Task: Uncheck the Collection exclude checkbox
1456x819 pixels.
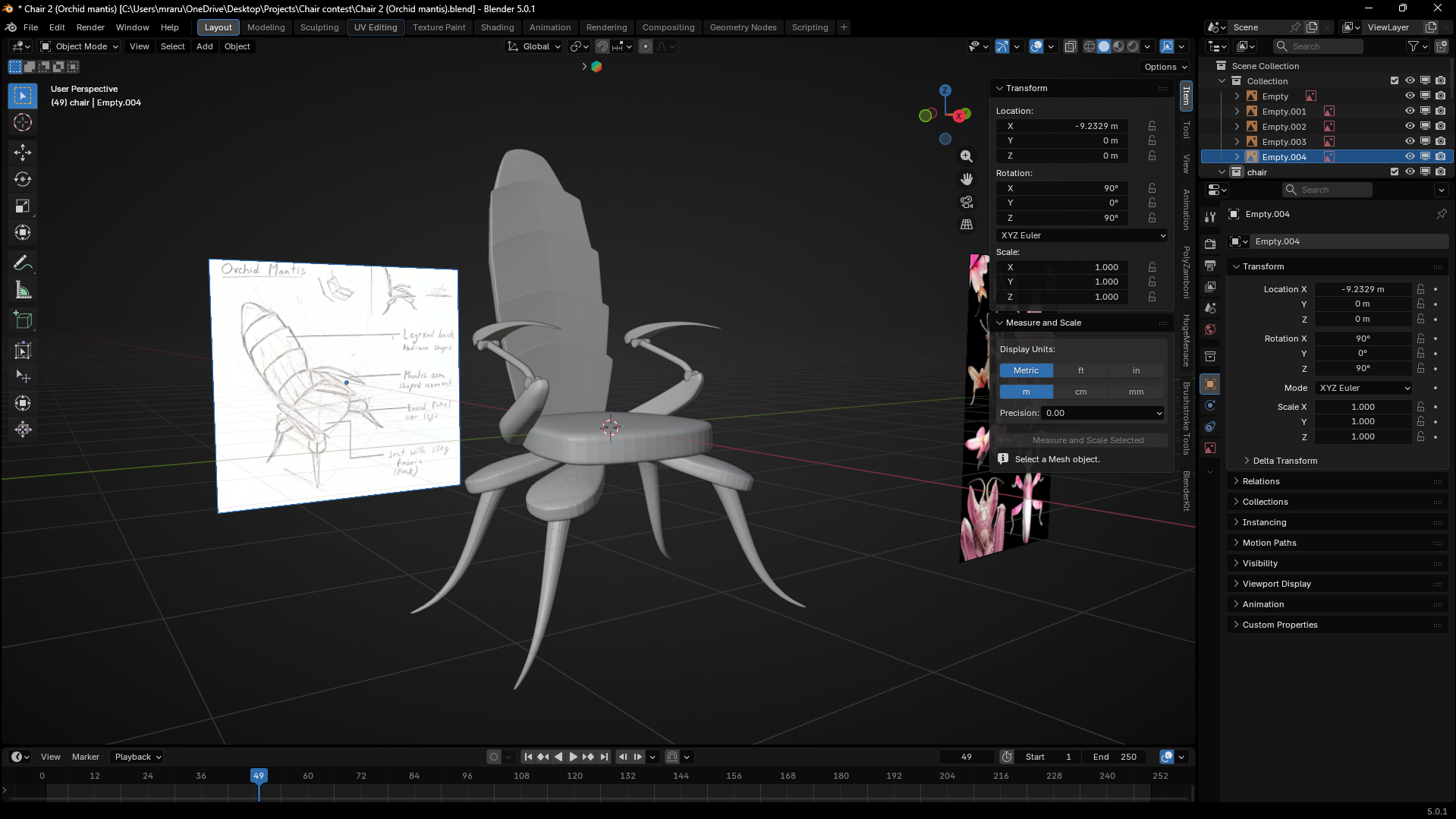Action: pos(1394,80)
